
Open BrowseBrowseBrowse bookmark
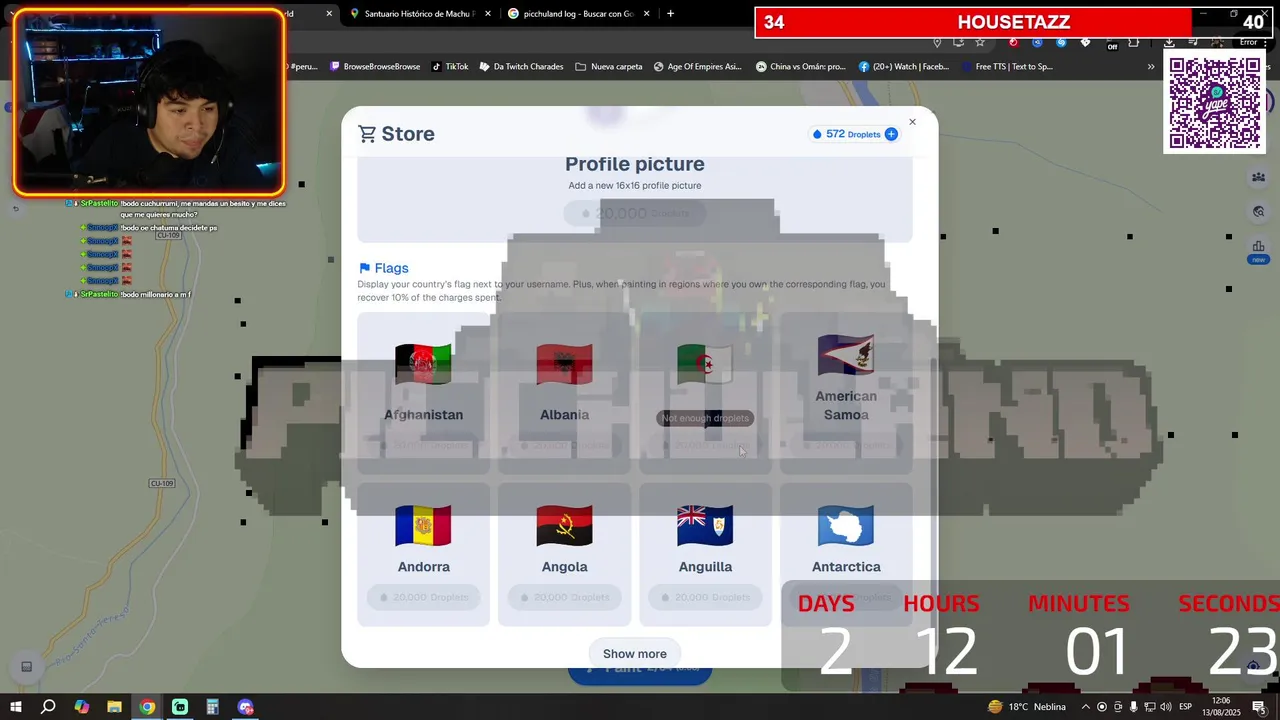pos(374,67)
